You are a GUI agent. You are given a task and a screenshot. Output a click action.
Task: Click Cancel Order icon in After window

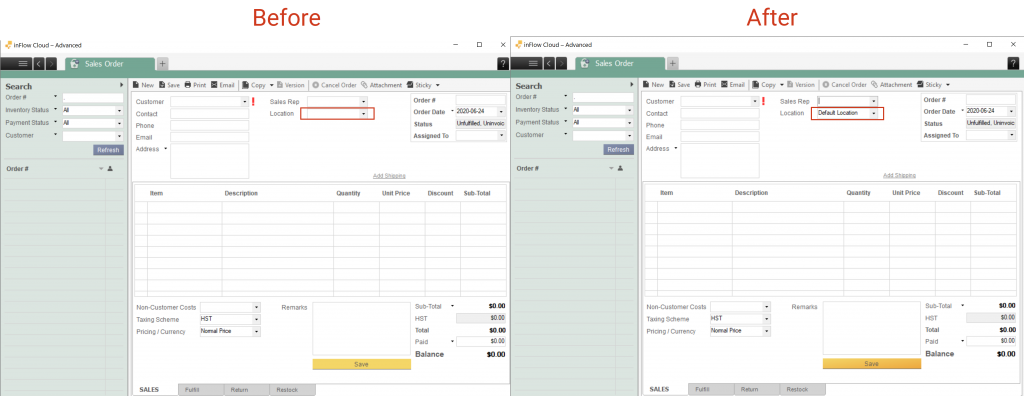point(825,85)
